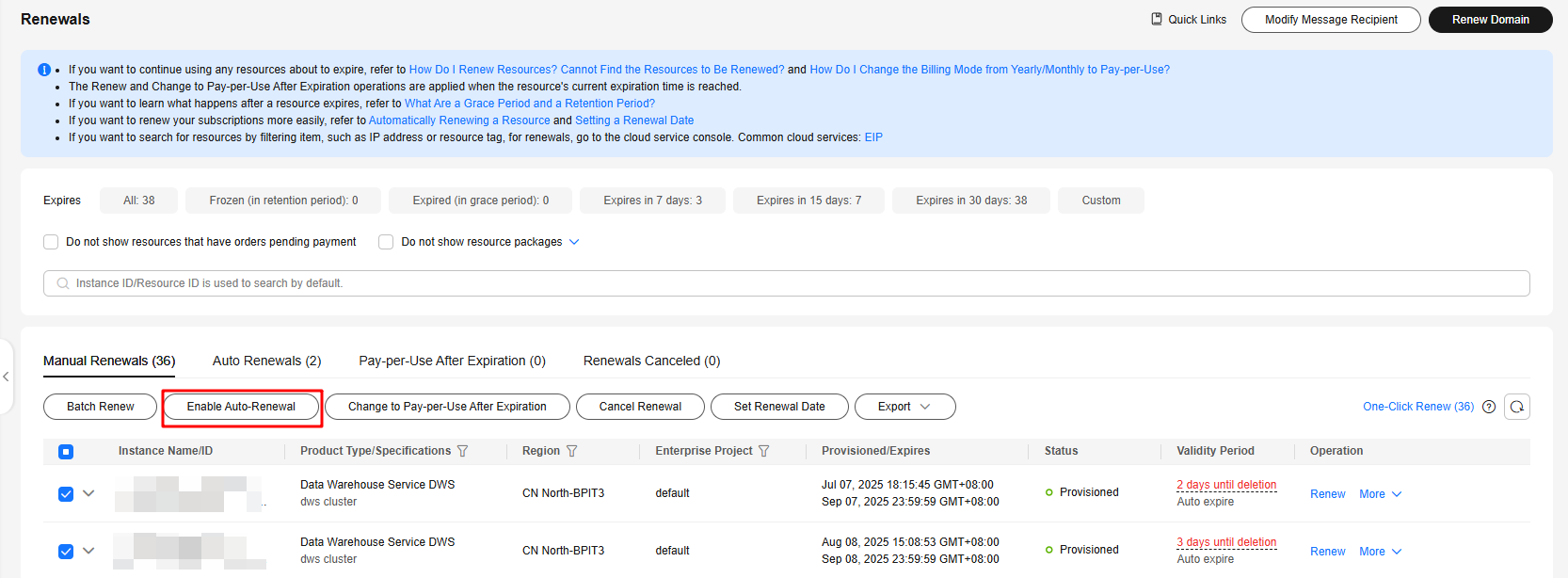The image size is (1568, 578).
Task: Click the Set Renewal Date button
Action: 779,407
